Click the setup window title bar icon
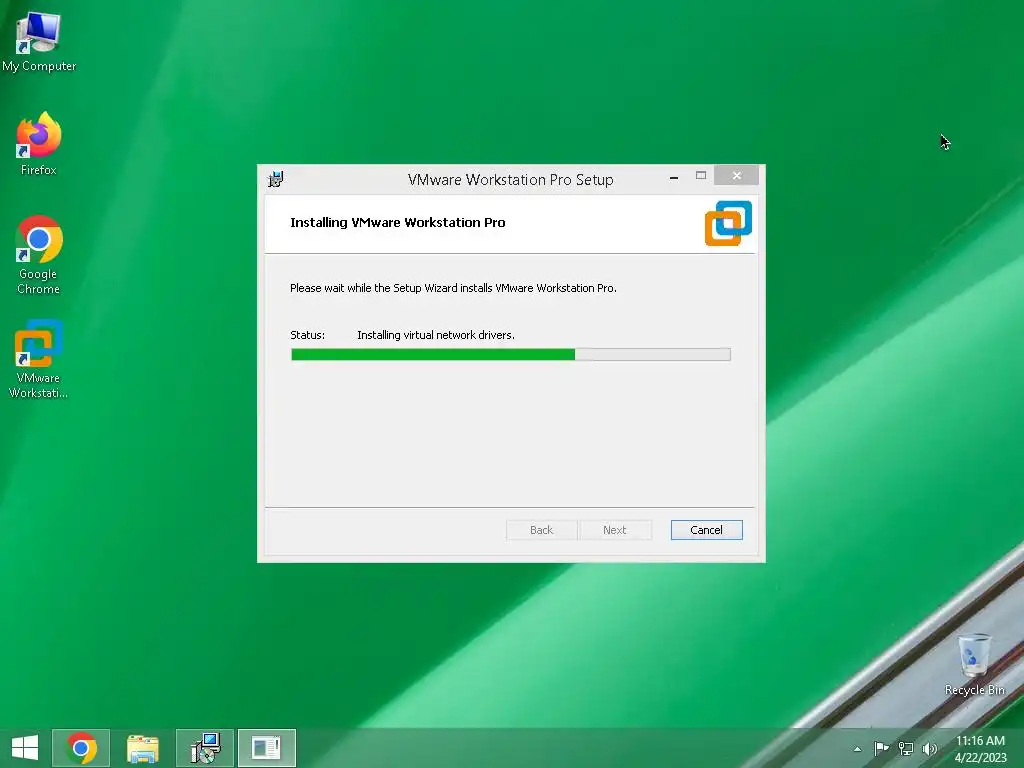Screen dimensions: 1024x768 pos(276,179)
